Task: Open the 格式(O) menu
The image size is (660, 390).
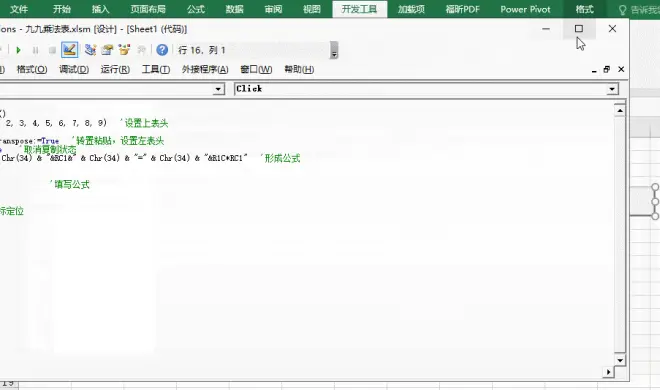Action: (x=32, y=69)
